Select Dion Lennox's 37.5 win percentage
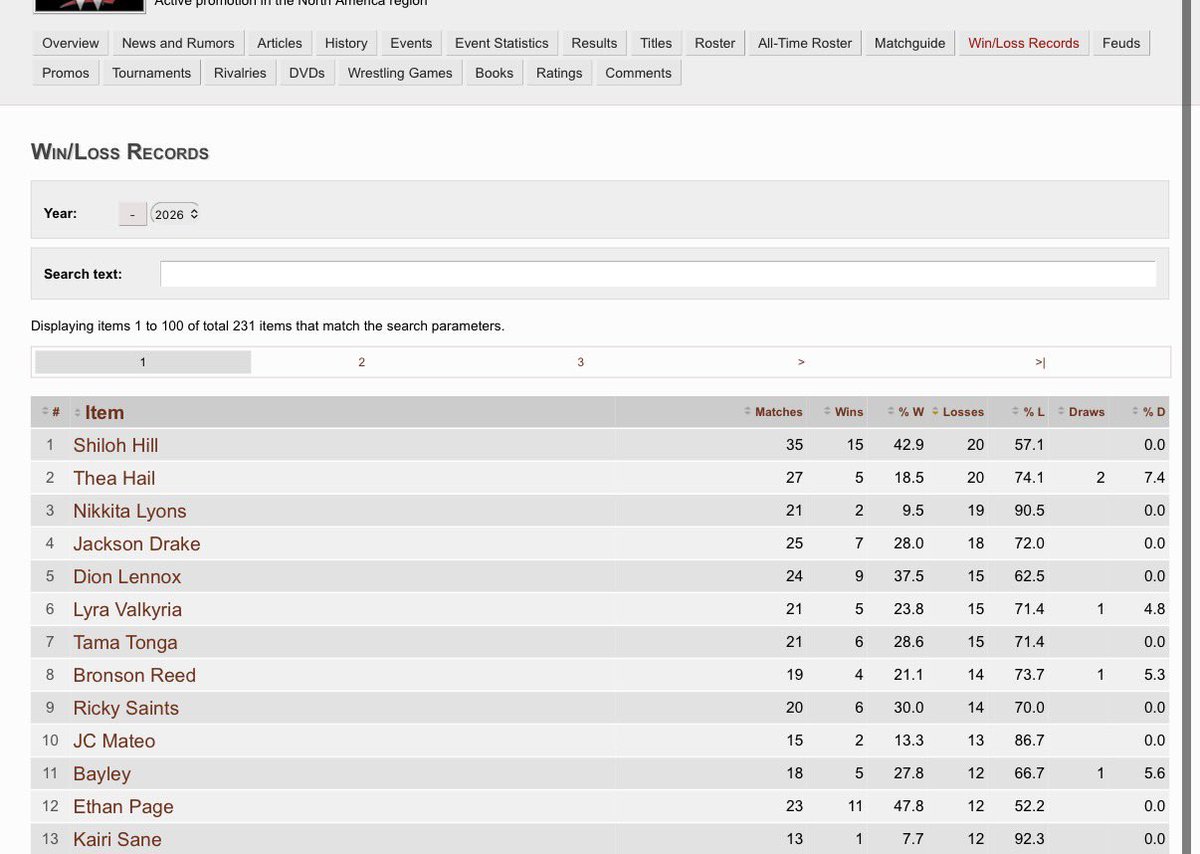The width and height of the screenshot is (1200, 854). coord(908,577)
